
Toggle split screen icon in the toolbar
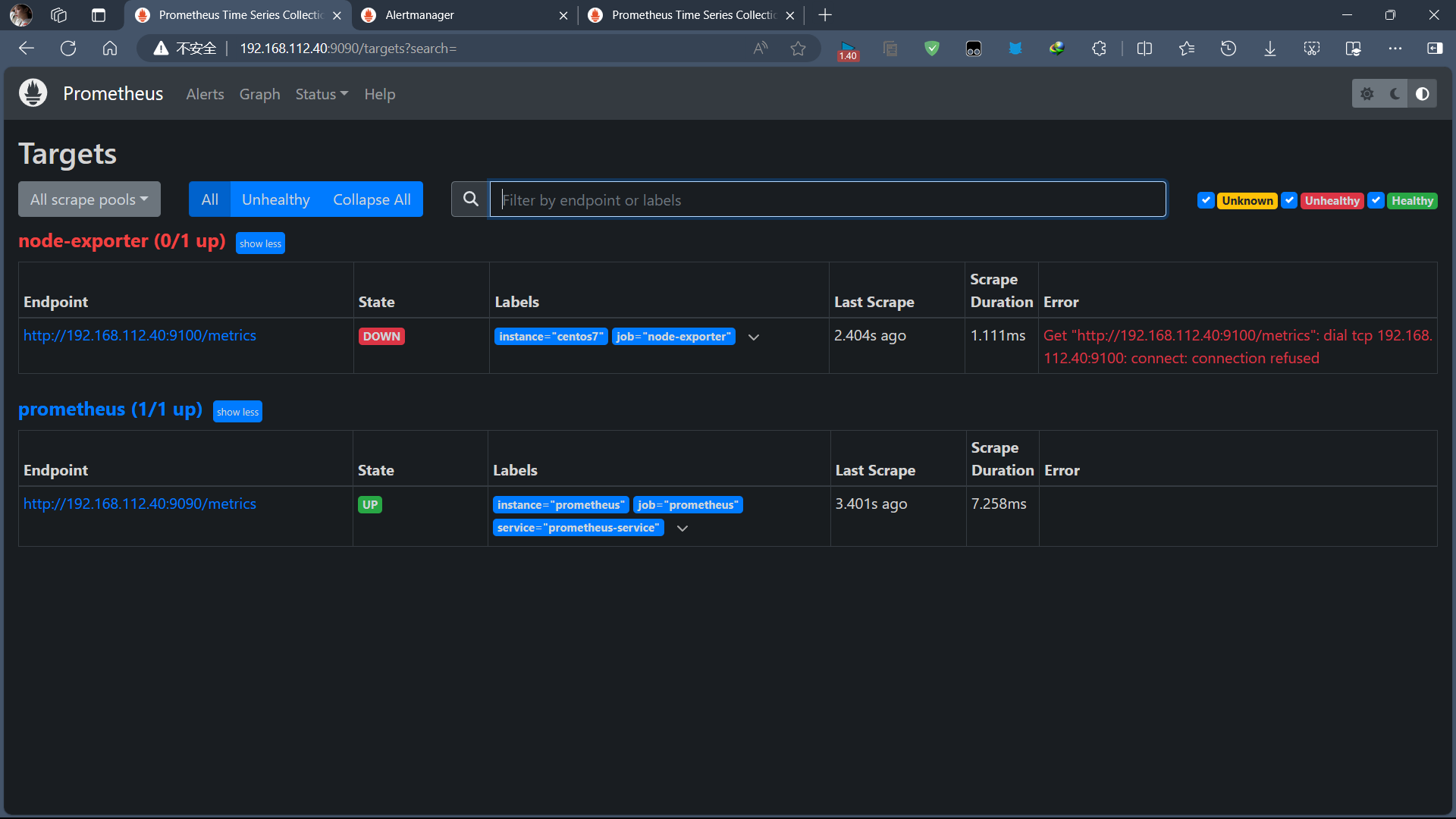[1144, 49]
